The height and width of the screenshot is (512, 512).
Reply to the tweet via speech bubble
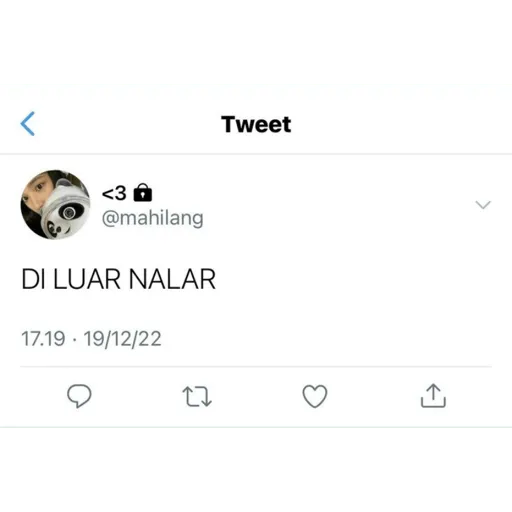click(x=79, y=396)
